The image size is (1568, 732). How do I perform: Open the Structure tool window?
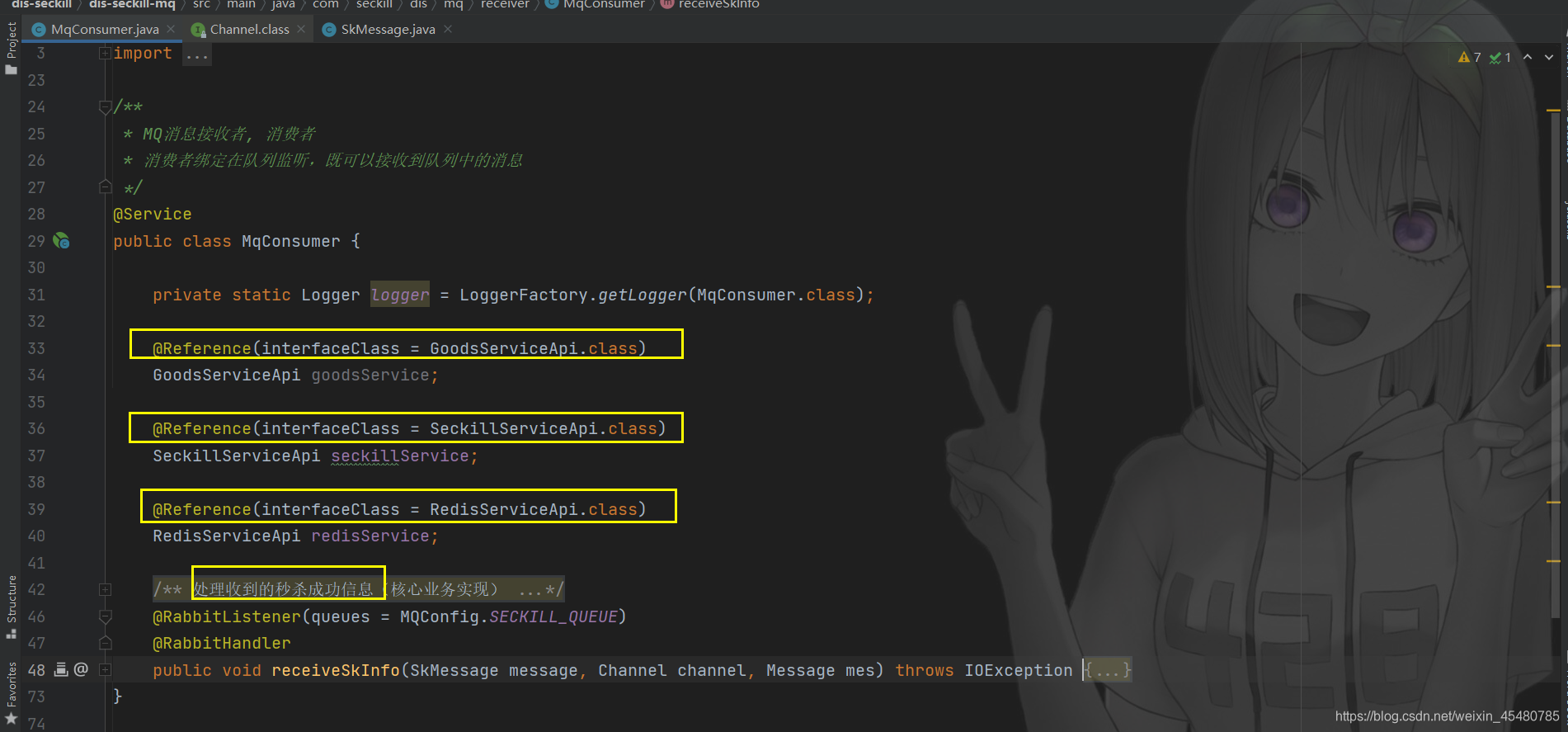pyautogui.click(x=12, y=607)
